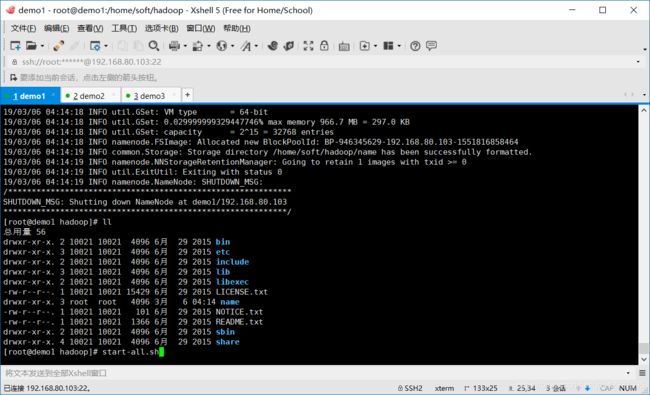The height and width of the screenshot is (395, 650).
Task: Click the Paste toolbar icon
Action: point(138,46)
